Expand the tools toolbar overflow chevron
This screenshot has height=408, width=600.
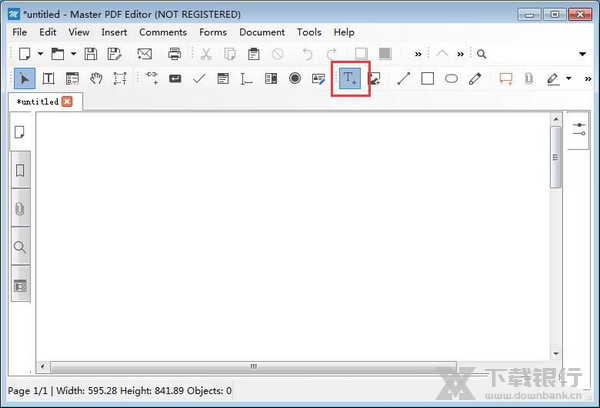click(588, 79)
